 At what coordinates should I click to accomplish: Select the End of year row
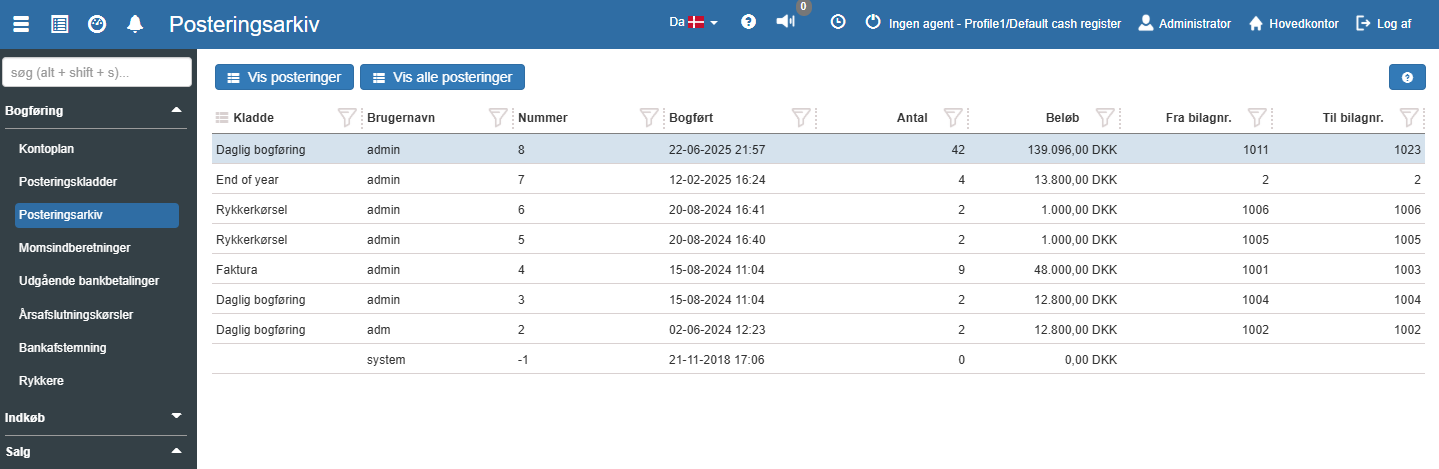tap(818, 179)
